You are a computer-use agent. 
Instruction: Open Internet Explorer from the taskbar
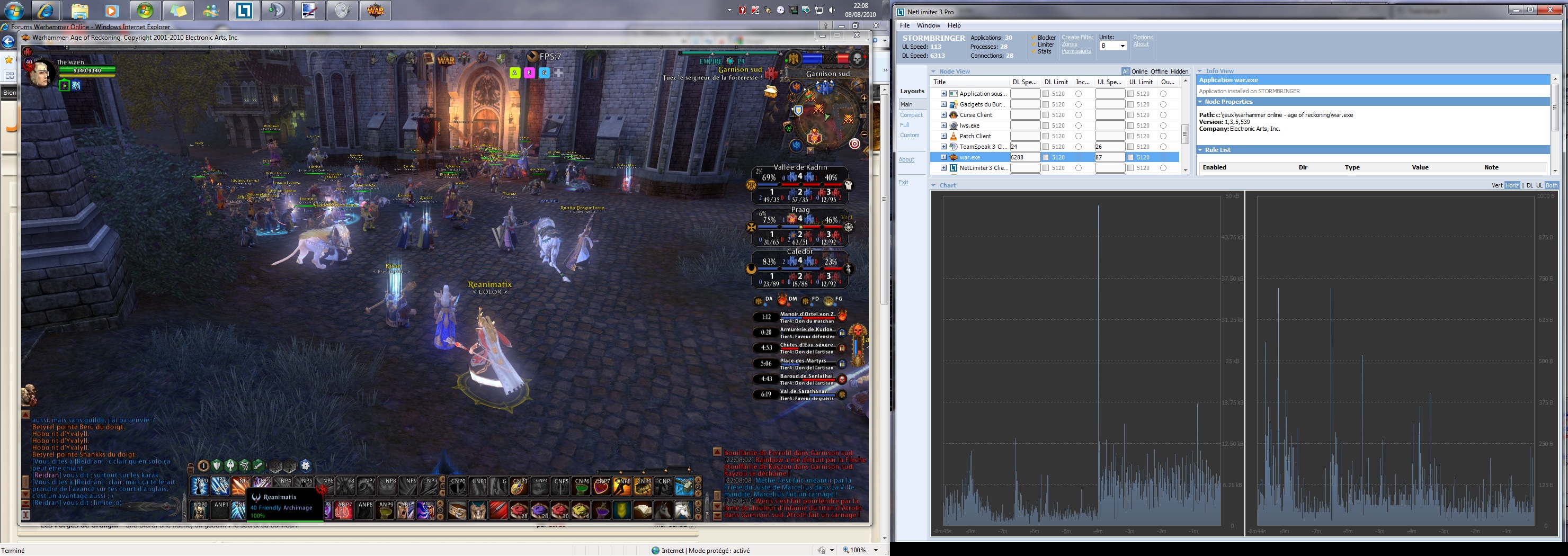click(46, 11)
